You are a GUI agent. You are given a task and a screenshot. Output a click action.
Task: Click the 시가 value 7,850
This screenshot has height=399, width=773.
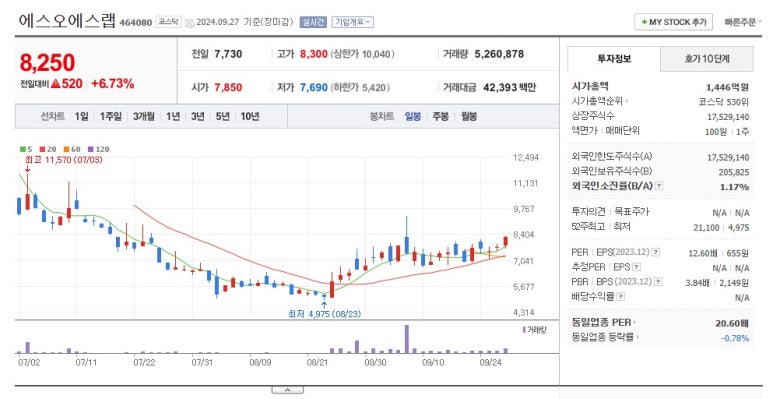point(228,88)
